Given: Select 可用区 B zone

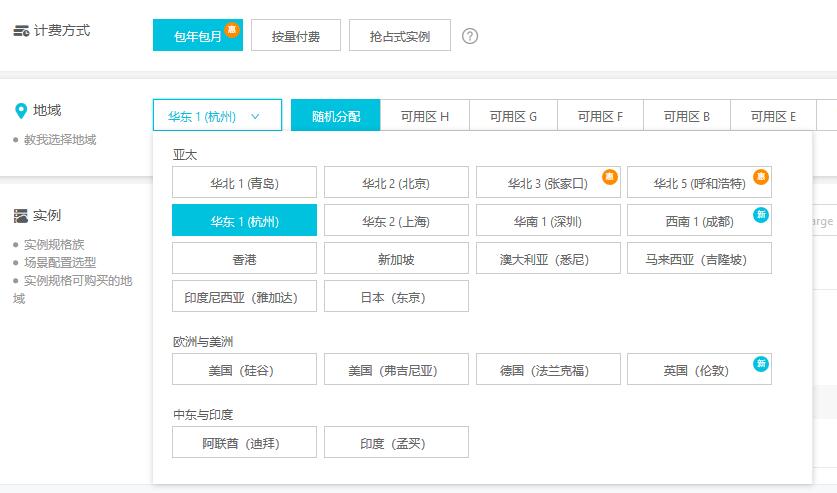Looking at the screenshot, I should click(x=687, y=115).
